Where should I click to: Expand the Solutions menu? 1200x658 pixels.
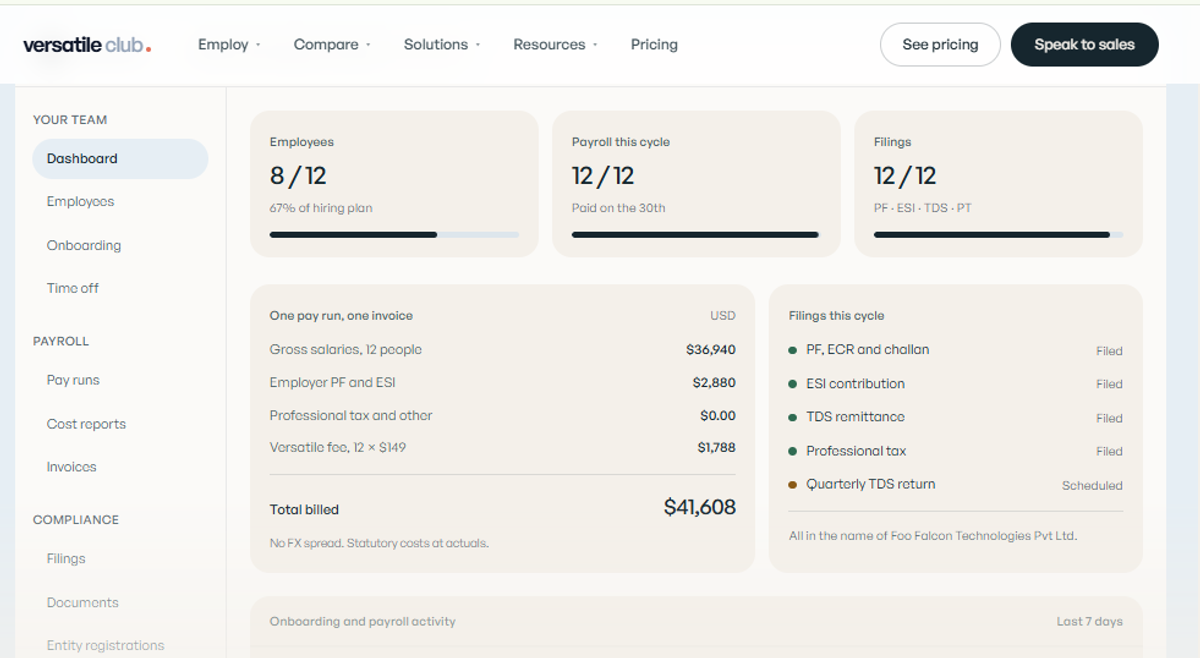click(442, 45)
